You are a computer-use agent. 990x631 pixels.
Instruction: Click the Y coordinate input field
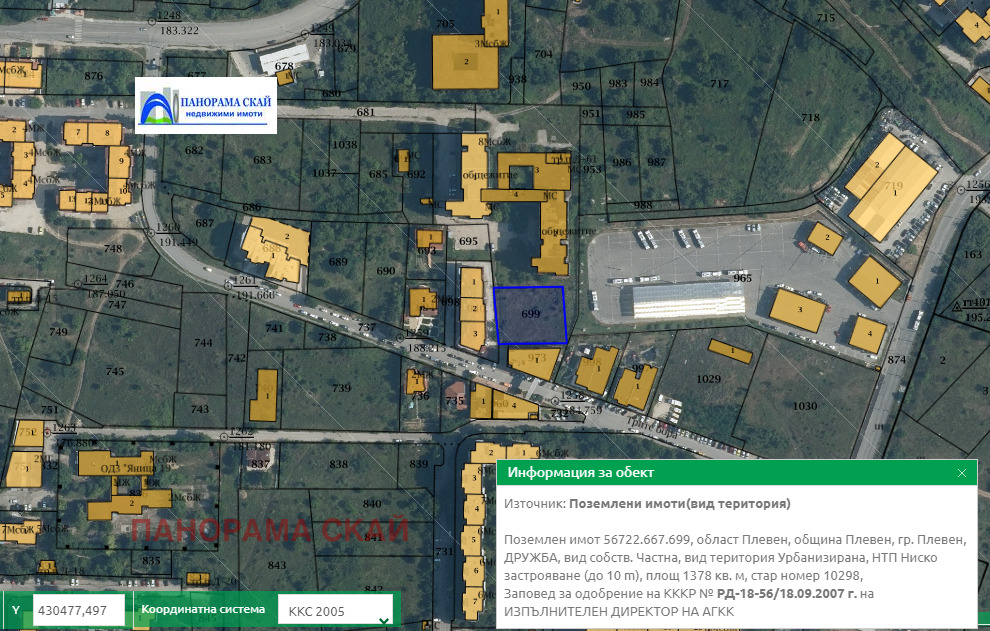point(79,610)
